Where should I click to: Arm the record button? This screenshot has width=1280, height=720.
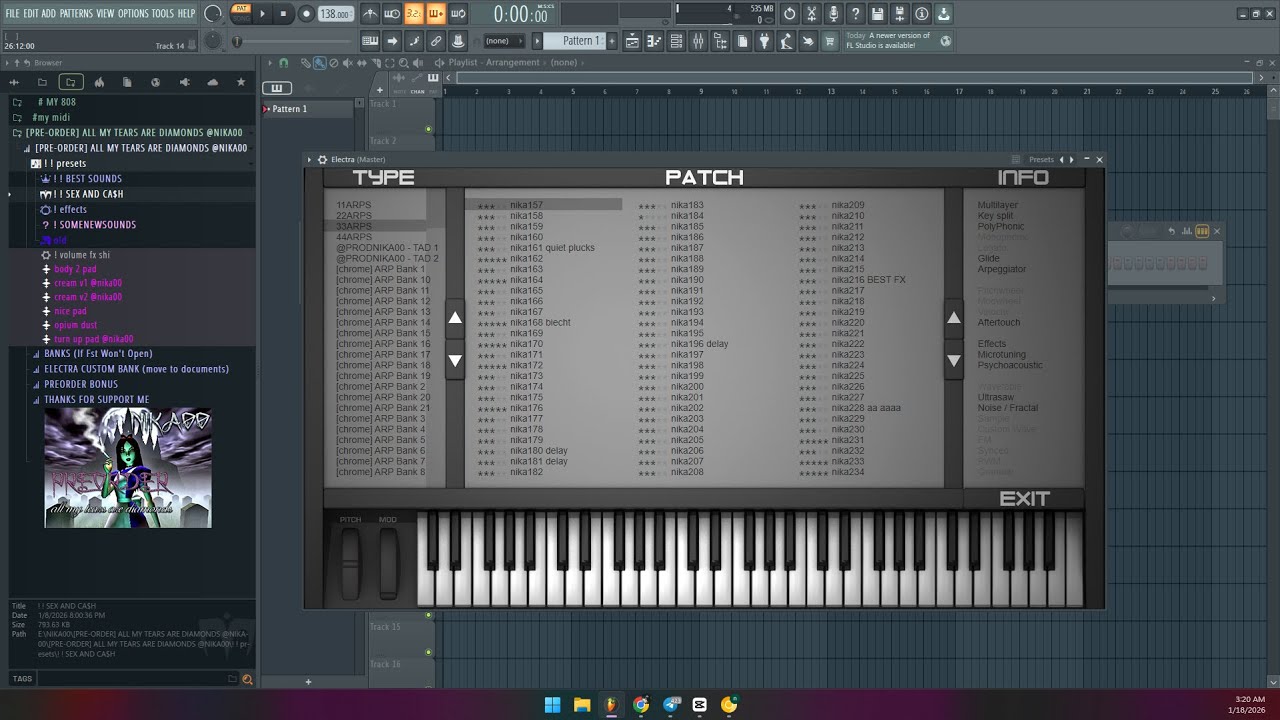tap(306, 14)
